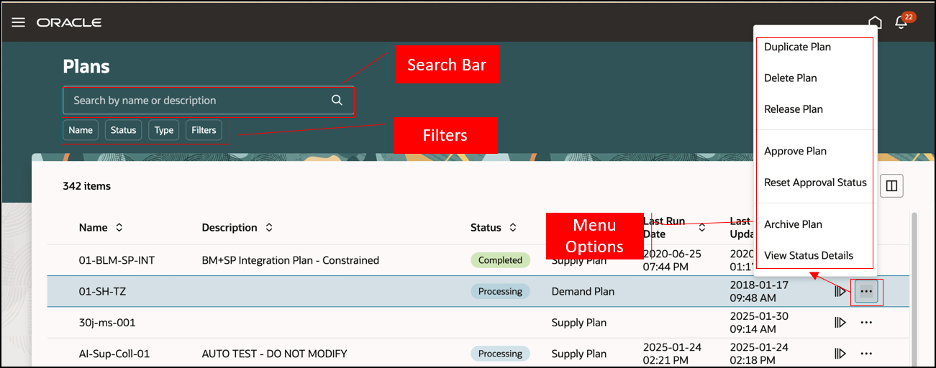
Task: Sort by Name column arrows
Action: (119, 228)
